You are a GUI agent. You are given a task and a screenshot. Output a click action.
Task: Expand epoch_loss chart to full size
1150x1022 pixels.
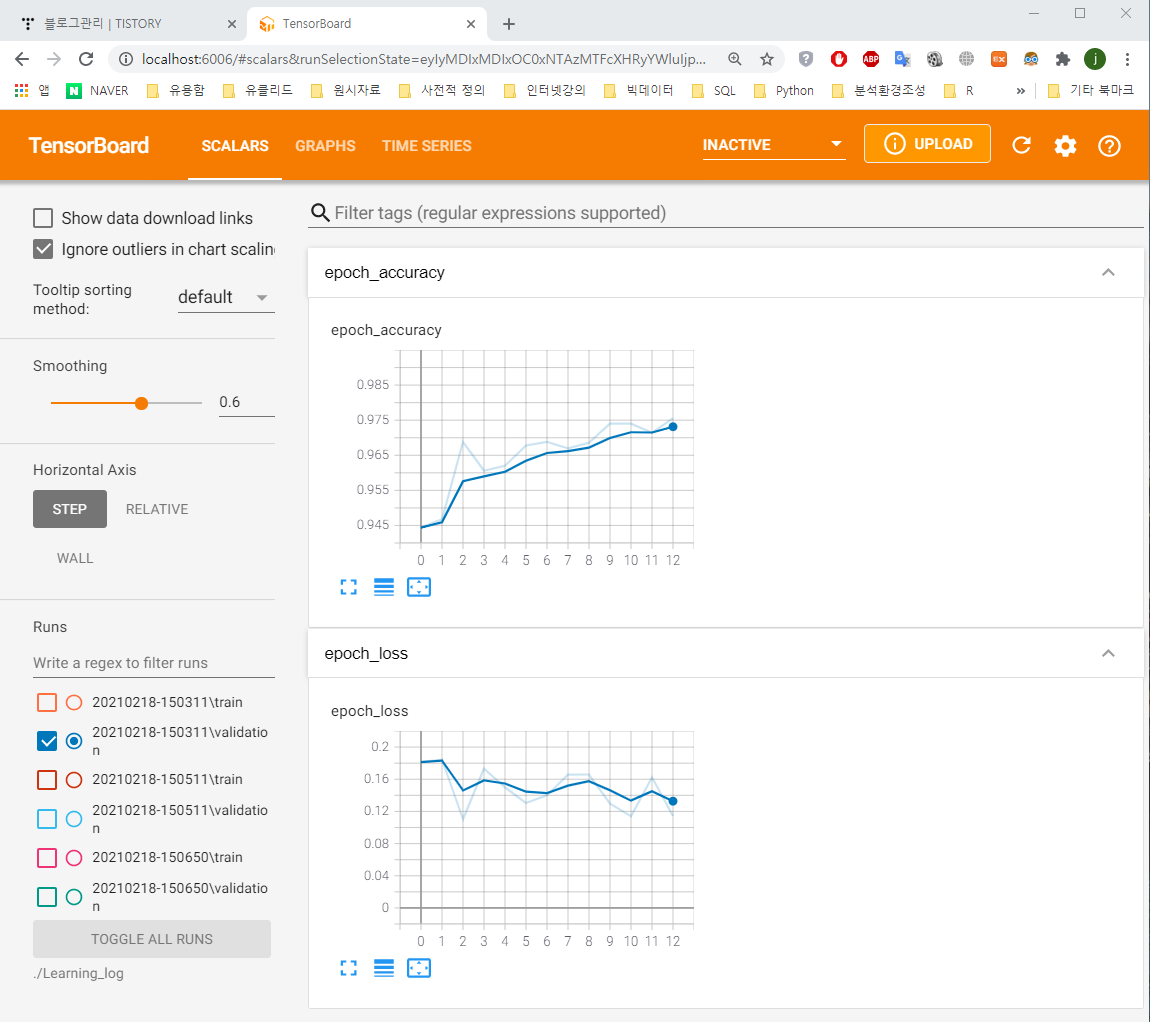(x=348, y=968)
